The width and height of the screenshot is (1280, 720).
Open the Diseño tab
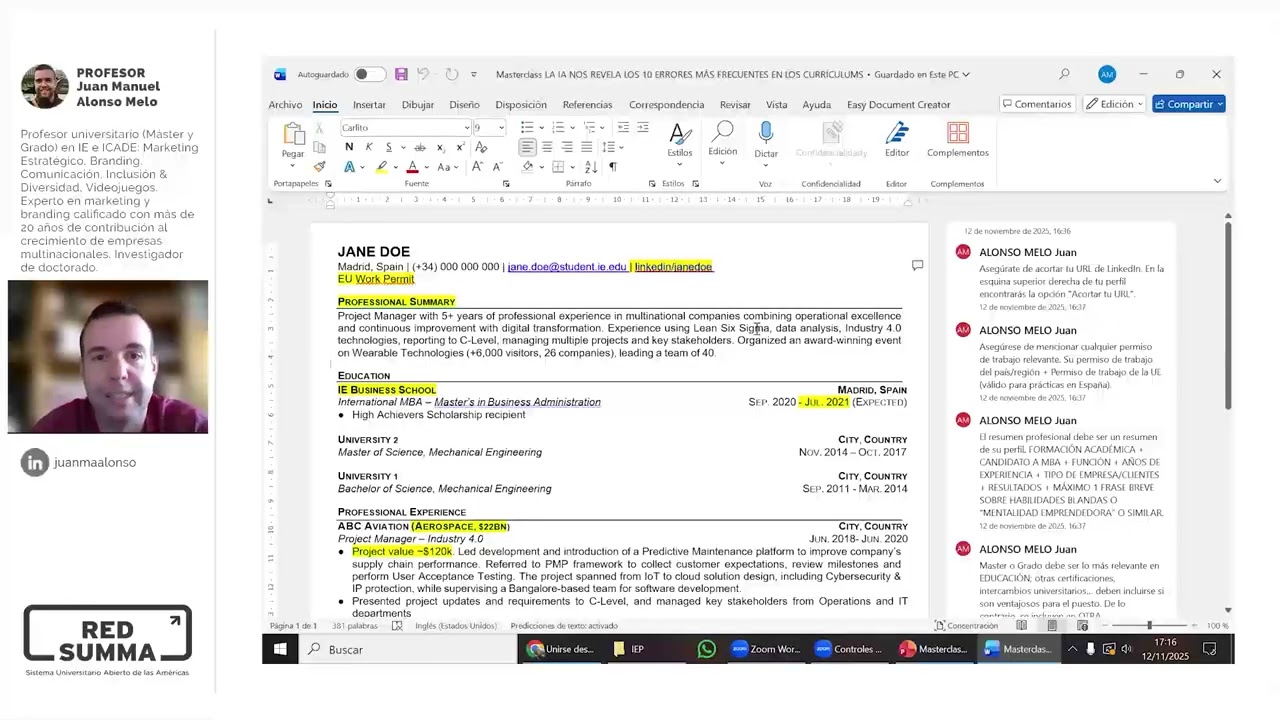464,104
